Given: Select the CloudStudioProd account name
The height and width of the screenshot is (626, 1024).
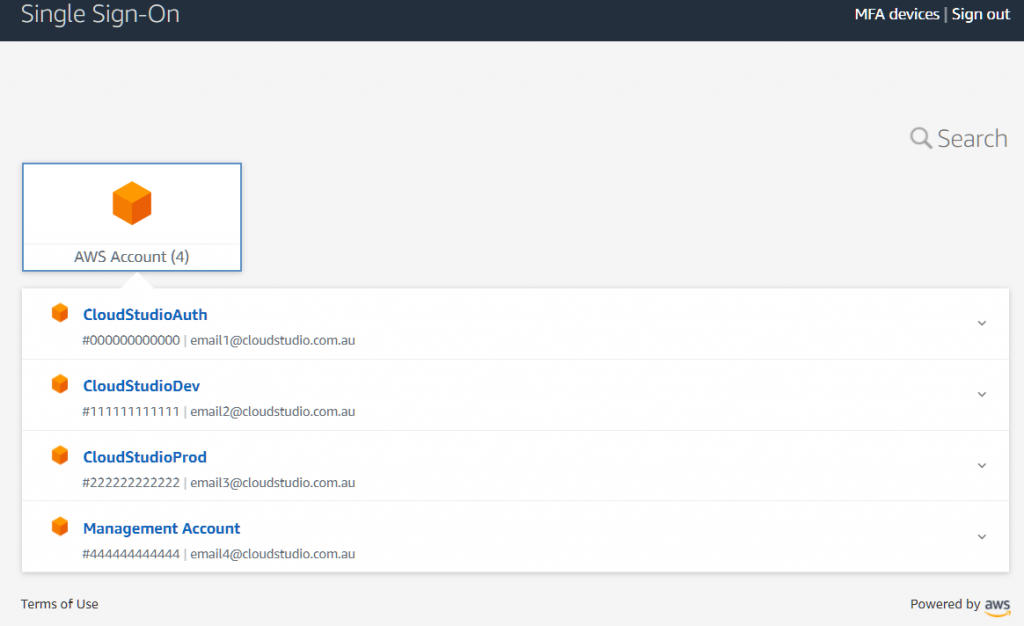Looking at the screenshot, I should click(x=144, y=457).
